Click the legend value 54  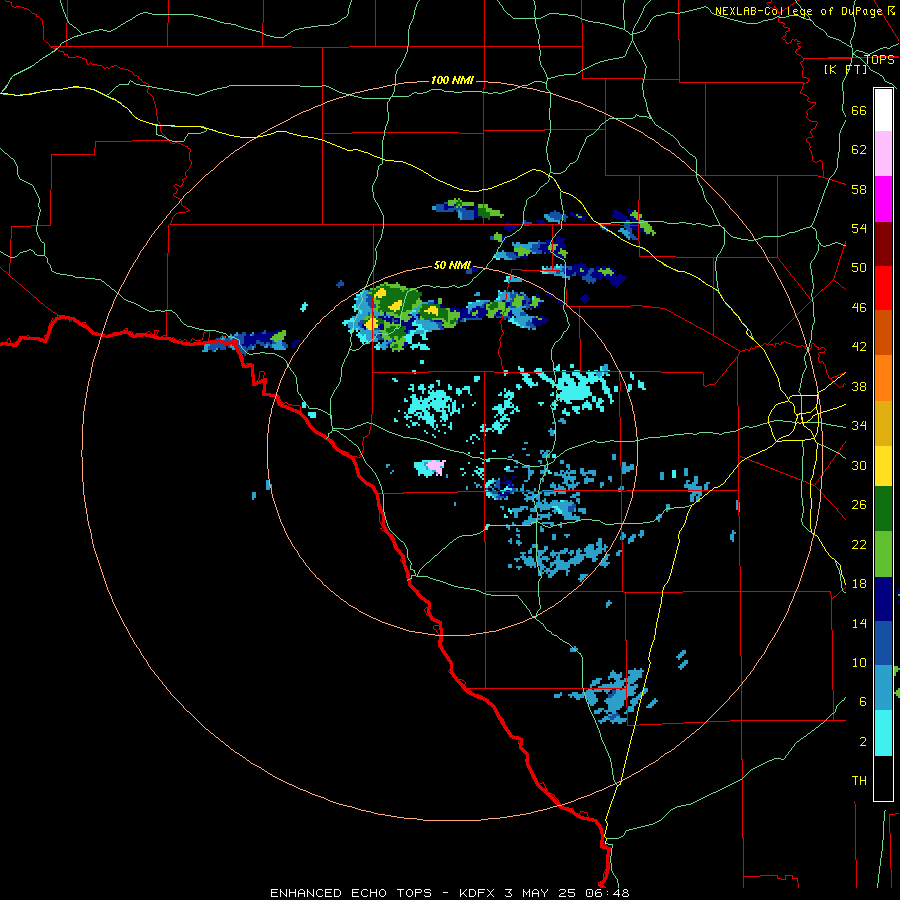[x=859, y=228]
